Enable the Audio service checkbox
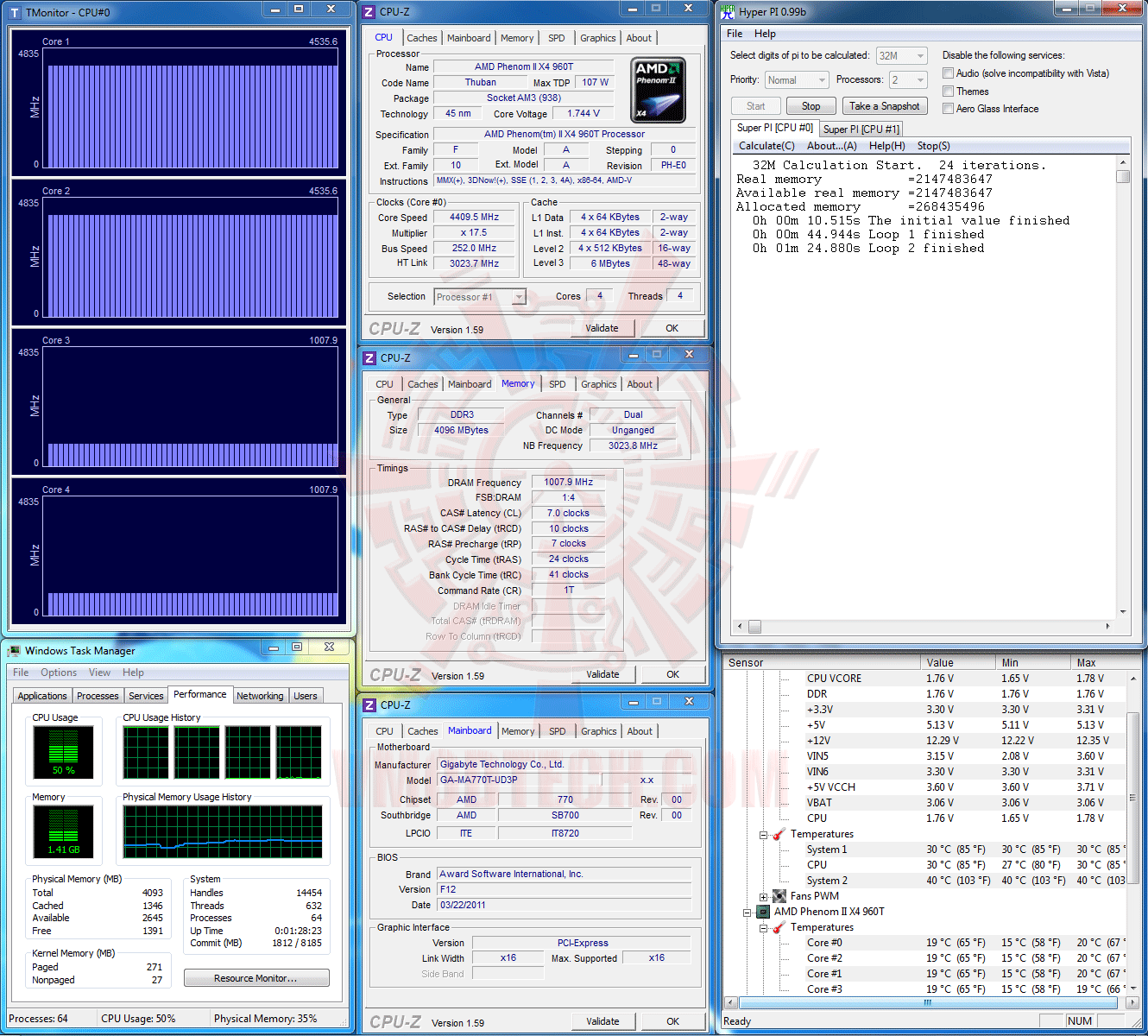 [949, 73]
